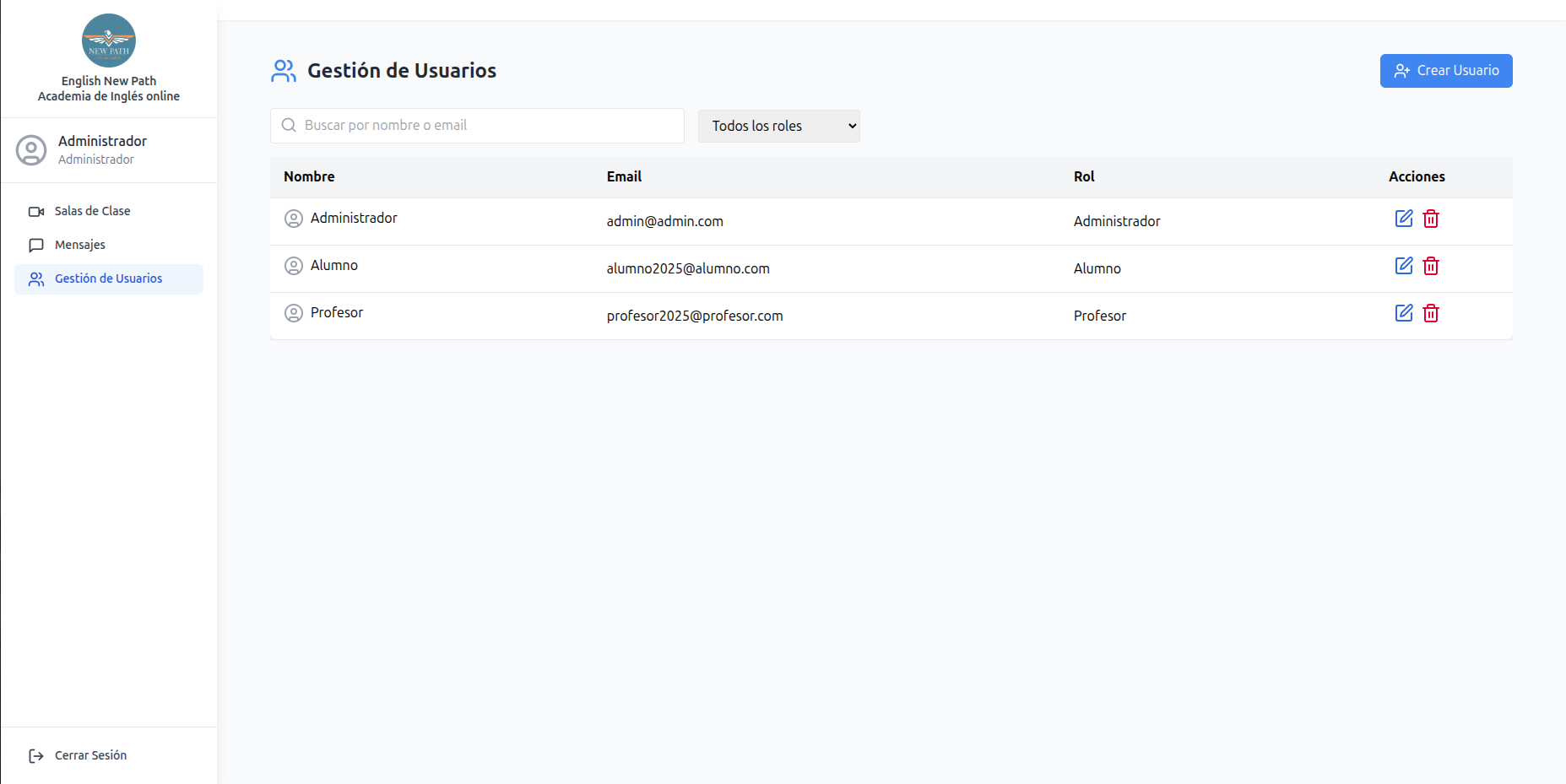Open edit for Profesor user
Image resolution: width=1566 pixels, height=784 pixels.
tap(1403, 313)
